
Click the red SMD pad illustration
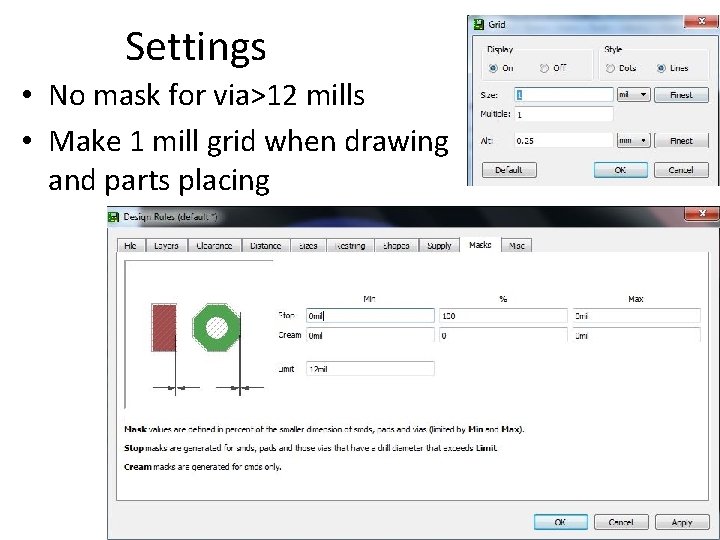coord(164,327)
